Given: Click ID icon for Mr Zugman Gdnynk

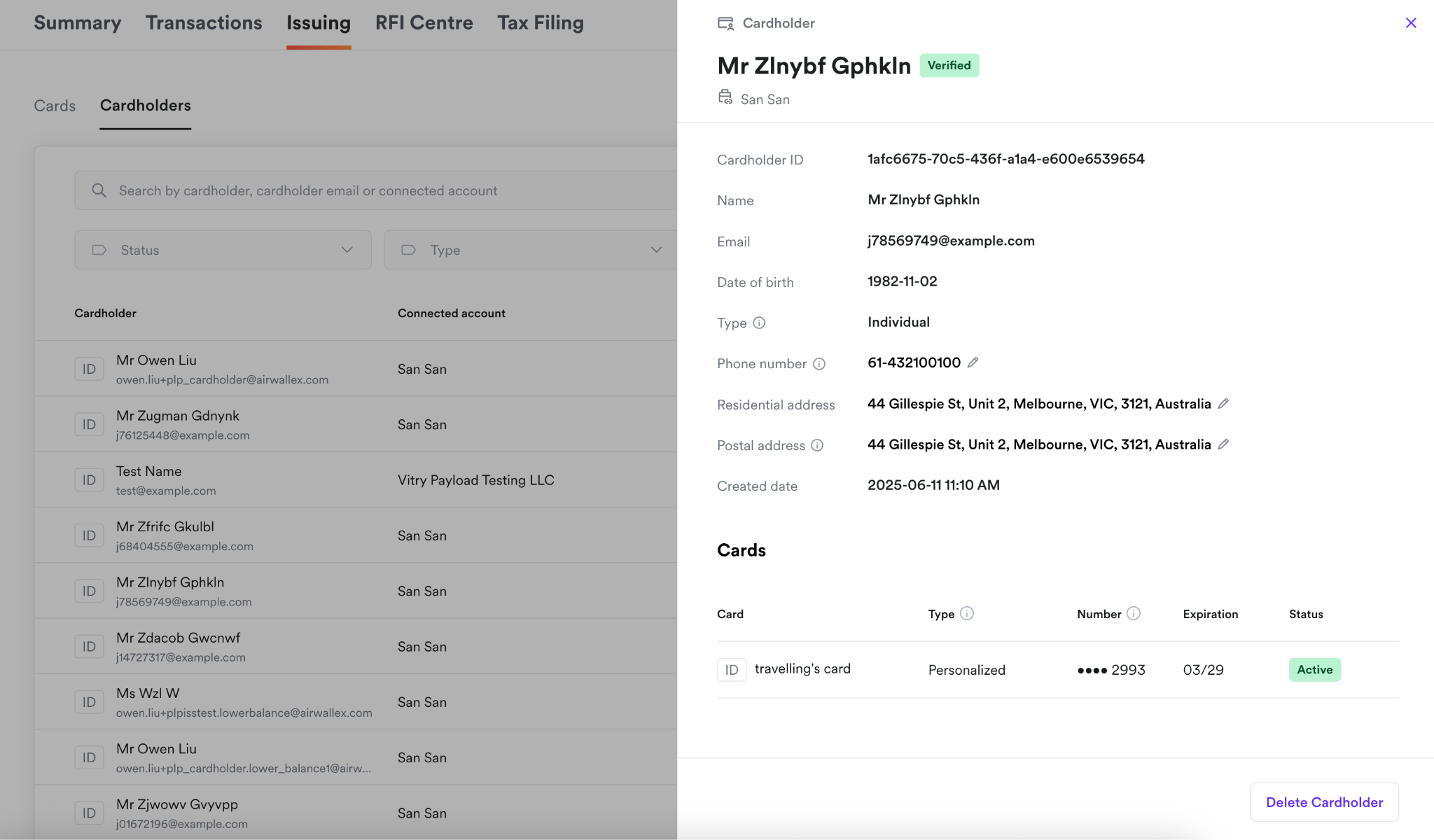Looking at the screenshot, I should click(89, 425).
